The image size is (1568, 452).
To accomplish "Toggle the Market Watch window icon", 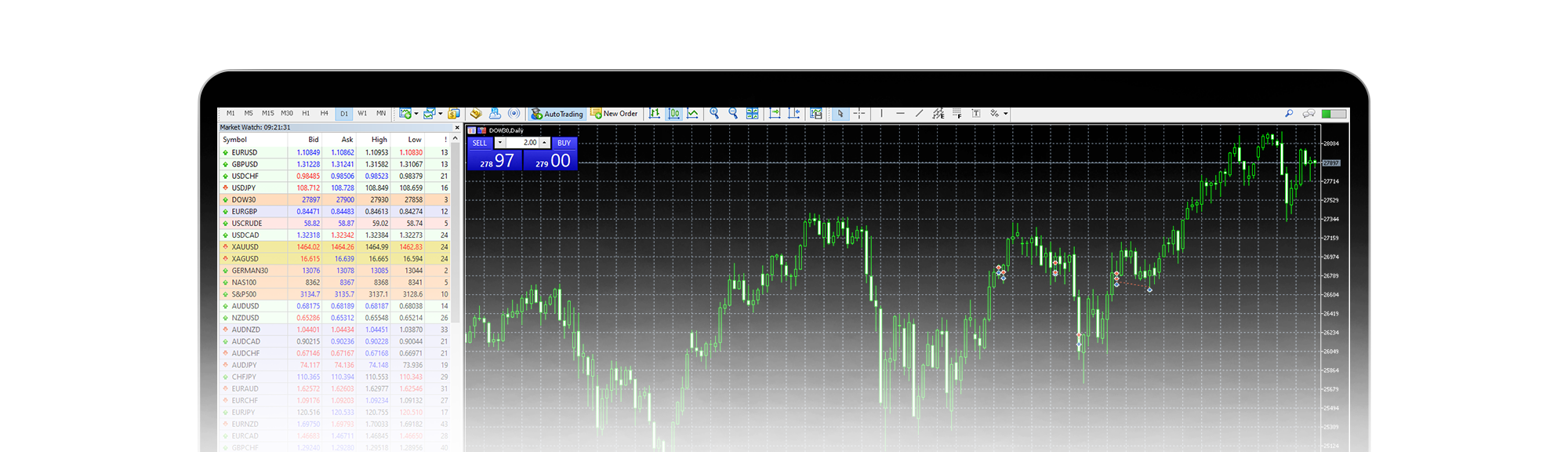I will (454, 114).
